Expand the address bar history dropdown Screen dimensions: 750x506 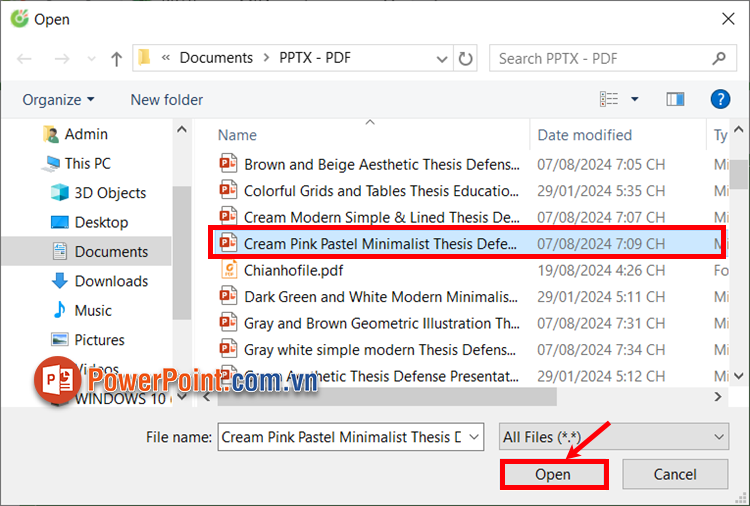click(442, 59)
